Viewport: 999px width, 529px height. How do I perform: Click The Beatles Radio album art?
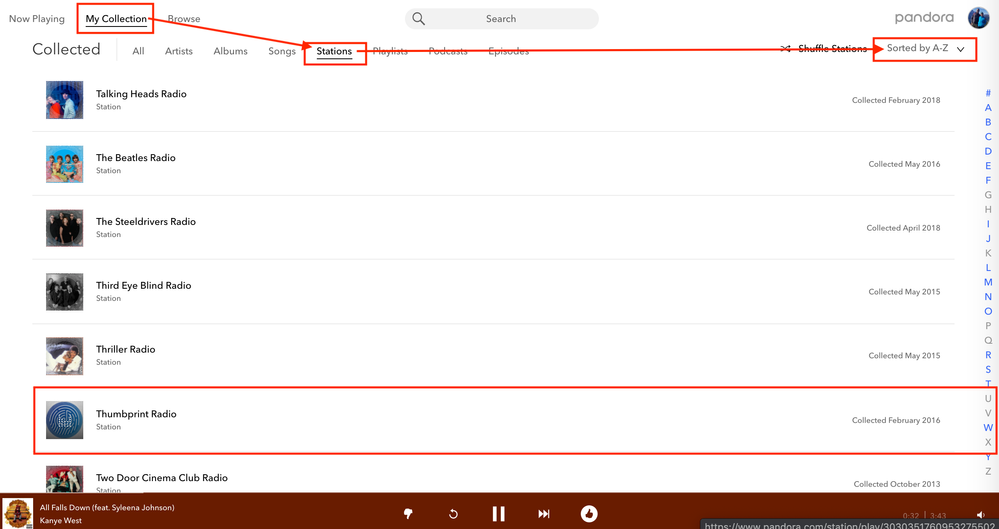pos(65,164)
